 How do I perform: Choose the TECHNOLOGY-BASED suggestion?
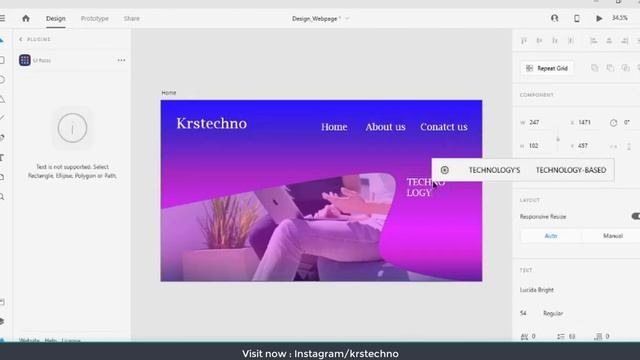[571, 170]
